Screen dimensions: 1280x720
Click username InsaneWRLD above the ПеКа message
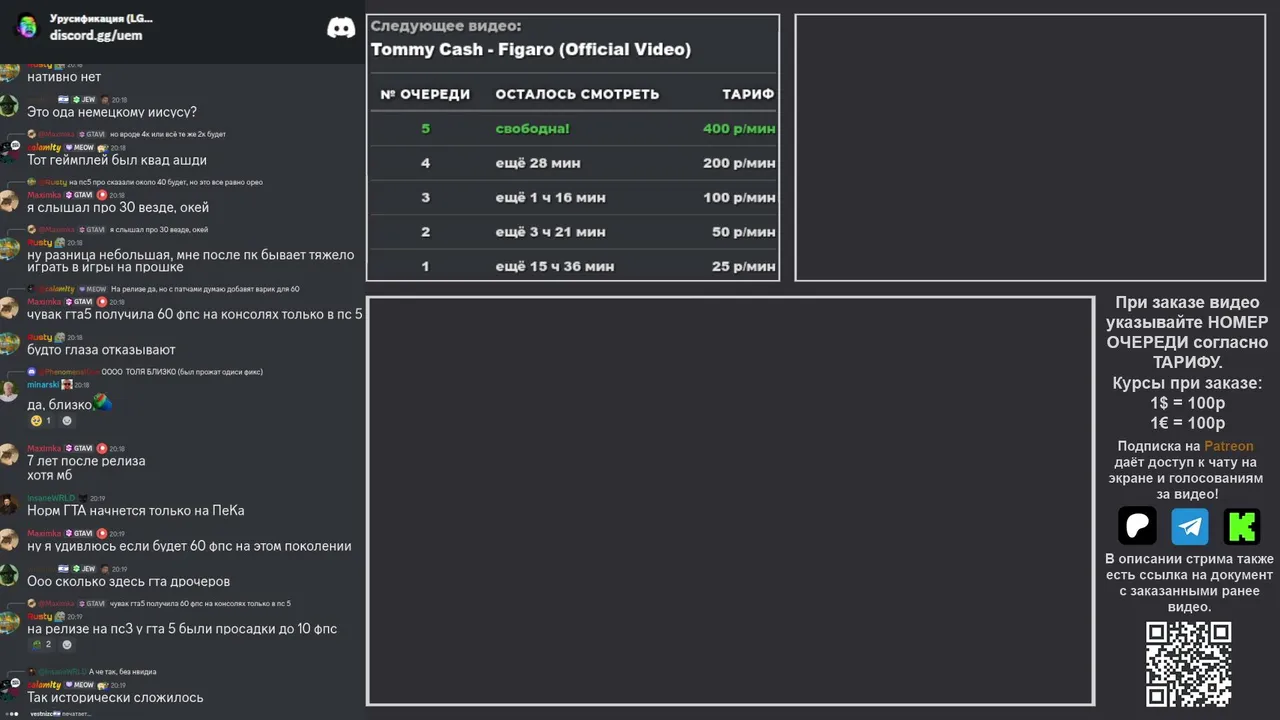(51, 498)
